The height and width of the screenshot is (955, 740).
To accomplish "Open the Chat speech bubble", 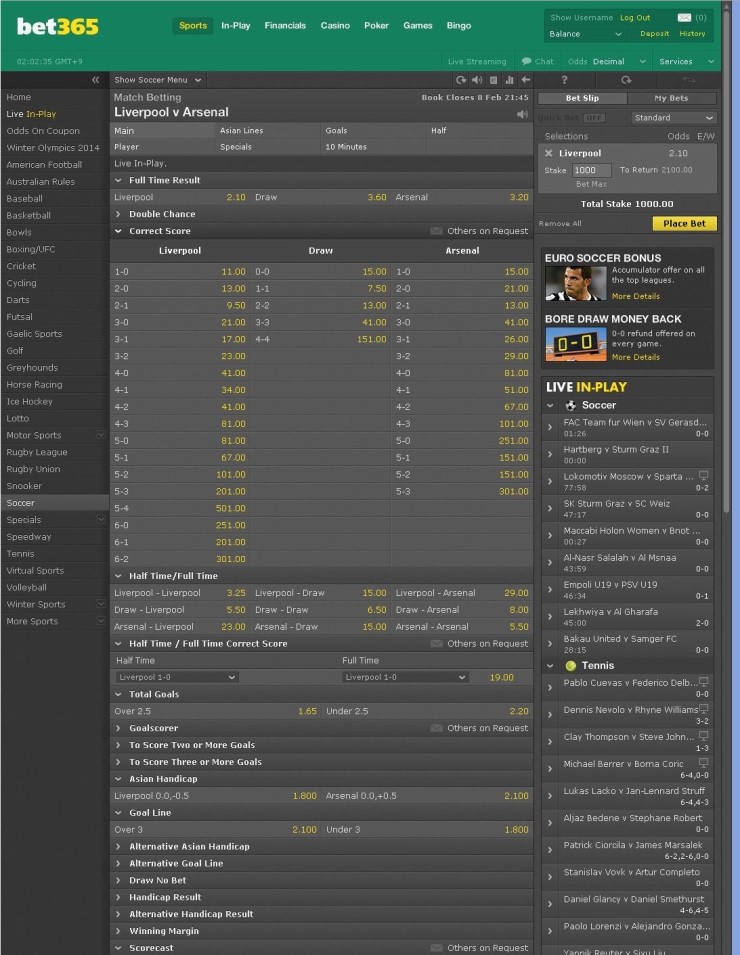I will (x=538, y=62).
